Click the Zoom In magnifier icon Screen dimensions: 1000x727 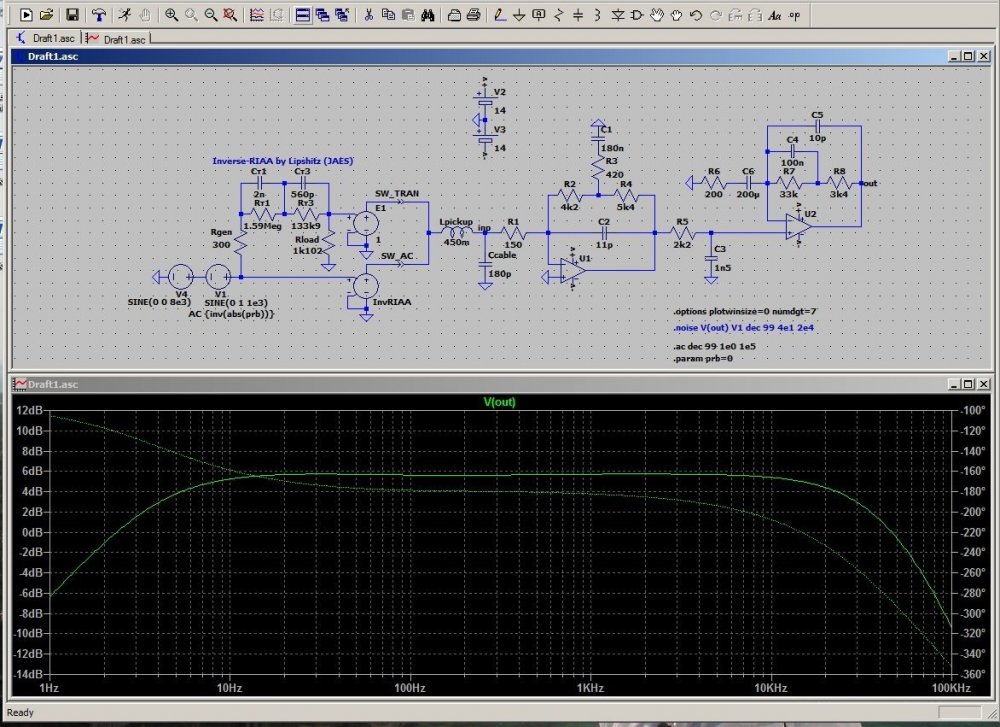(172, 15)
